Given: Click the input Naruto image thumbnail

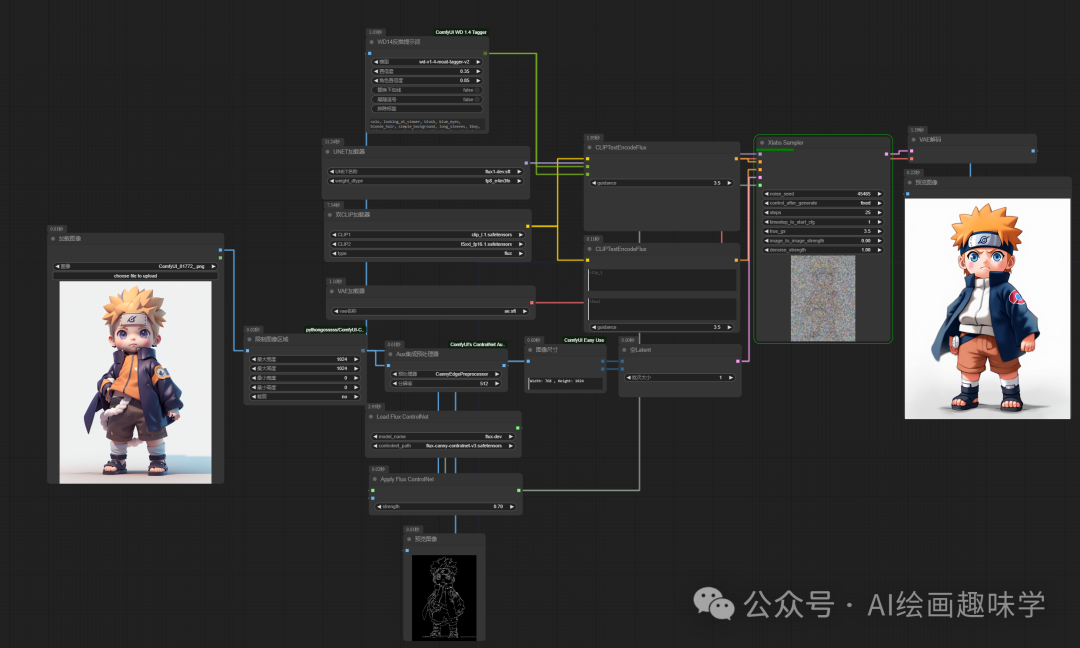Looking at the screenshot, I should click(136, 382).
